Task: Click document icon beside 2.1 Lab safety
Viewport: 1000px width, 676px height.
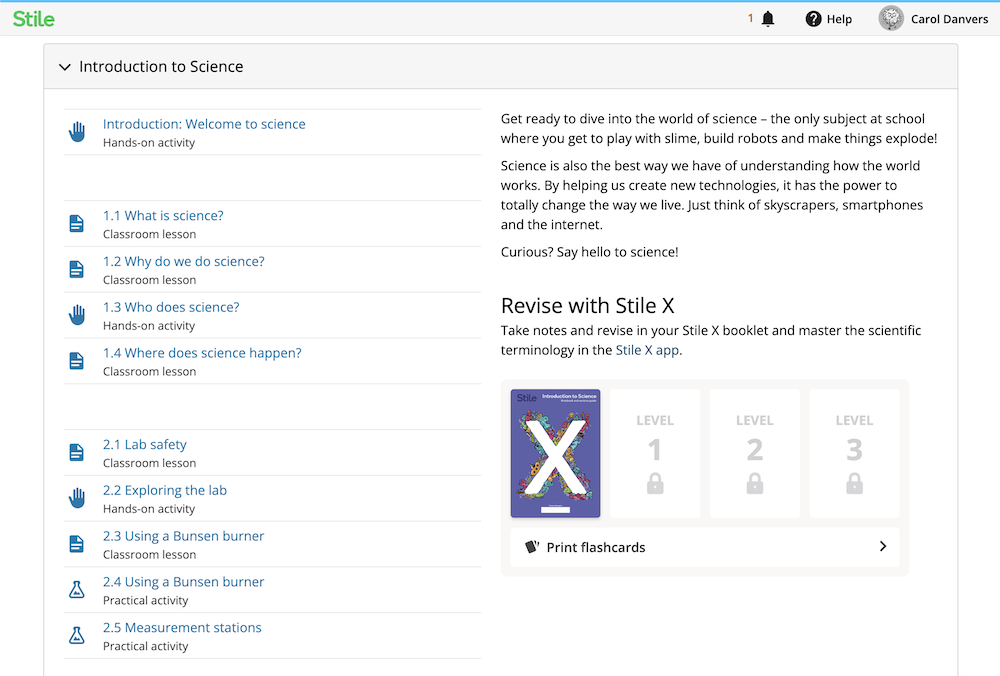Action: [x=77, y=453]
